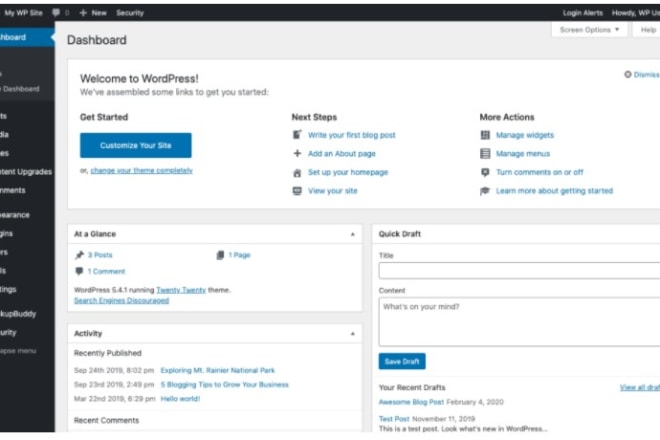Open Security in the admin bar
The width and height of the screenshot is (660, 440).
click(x=130, y=13)
